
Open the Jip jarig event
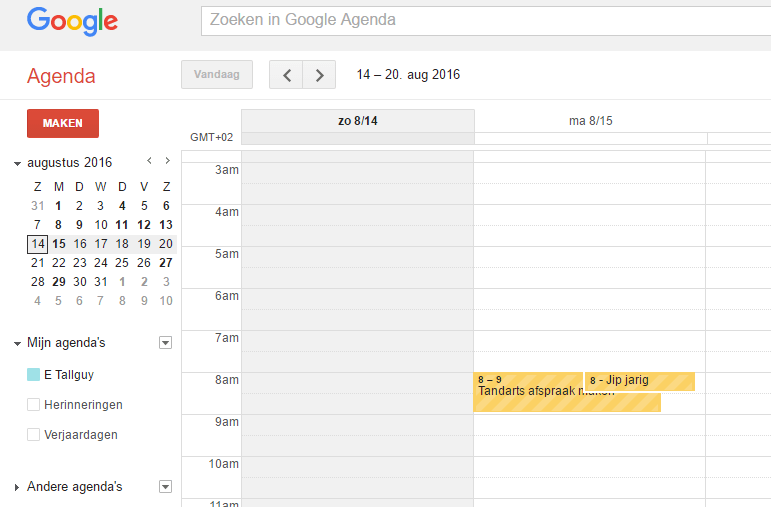pos(640,381)
